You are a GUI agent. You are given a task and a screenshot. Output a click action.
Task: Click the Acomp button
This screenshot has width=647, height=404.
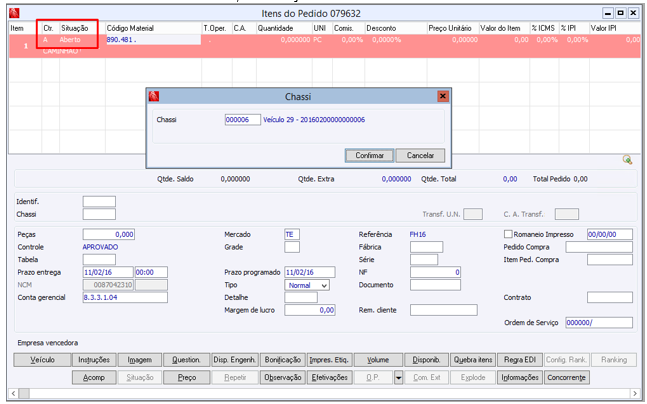tap(94, 378)
